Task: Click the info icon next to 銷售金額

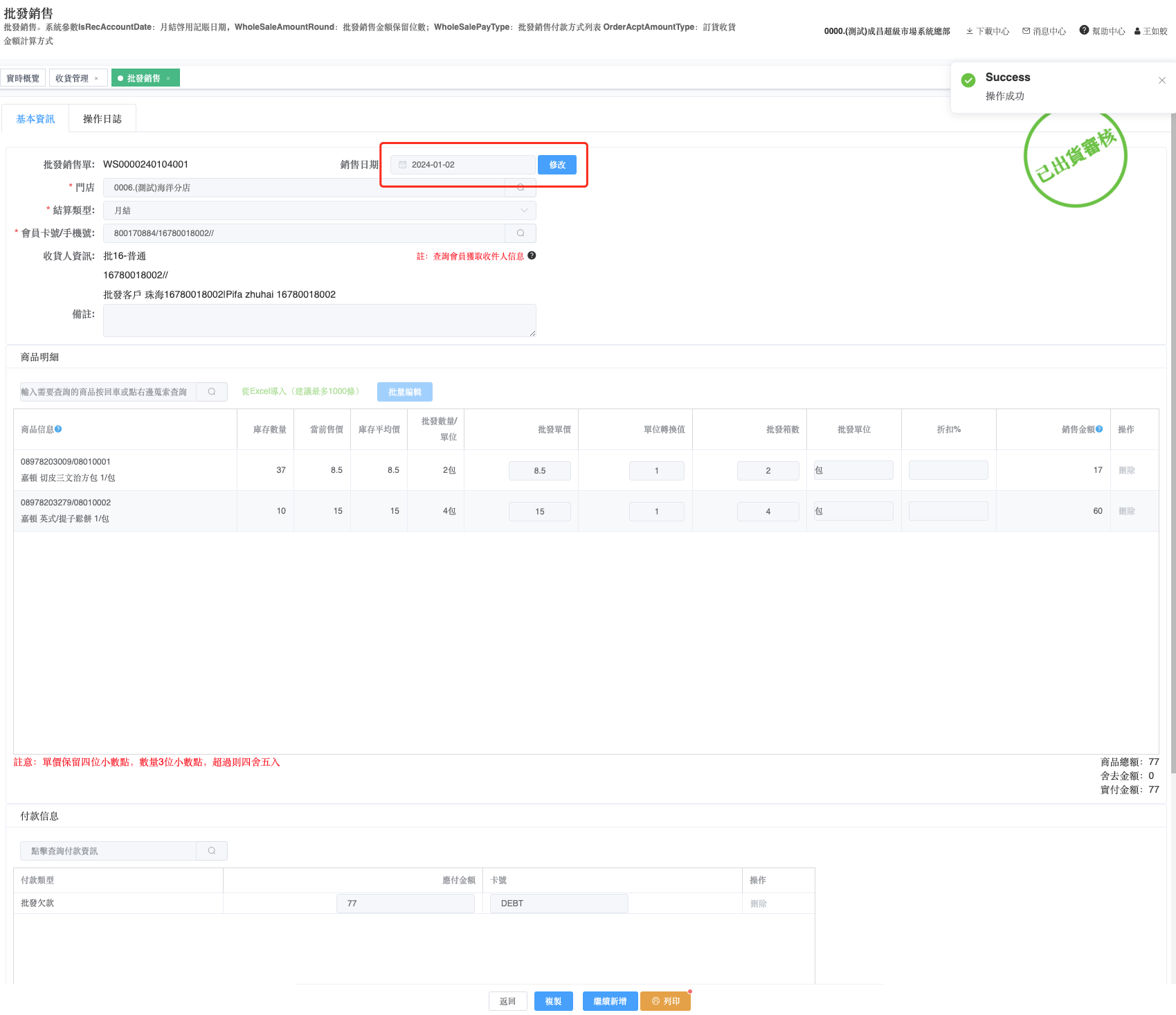Action: click(x=1099, y=429)
